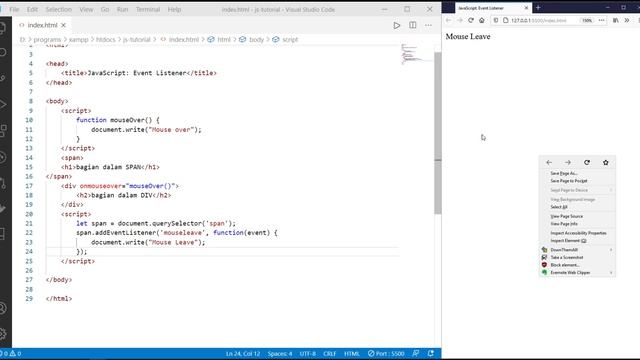This screenshot has width=640, height=360.
Task: Open Explorer in the activity bar
Action: (x=3, y=28)
